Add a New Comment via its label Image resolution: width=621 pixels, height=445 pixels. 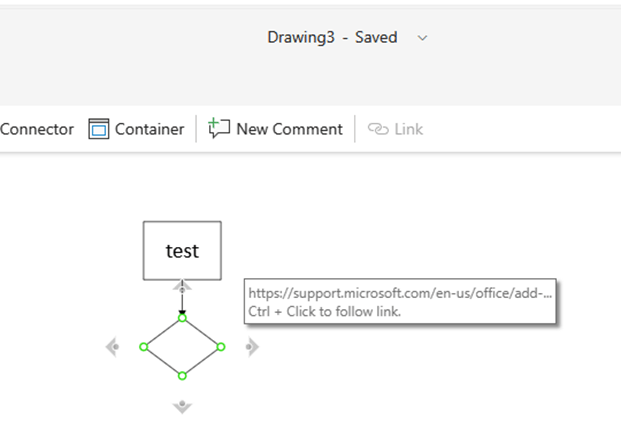[x=289, y=129]
